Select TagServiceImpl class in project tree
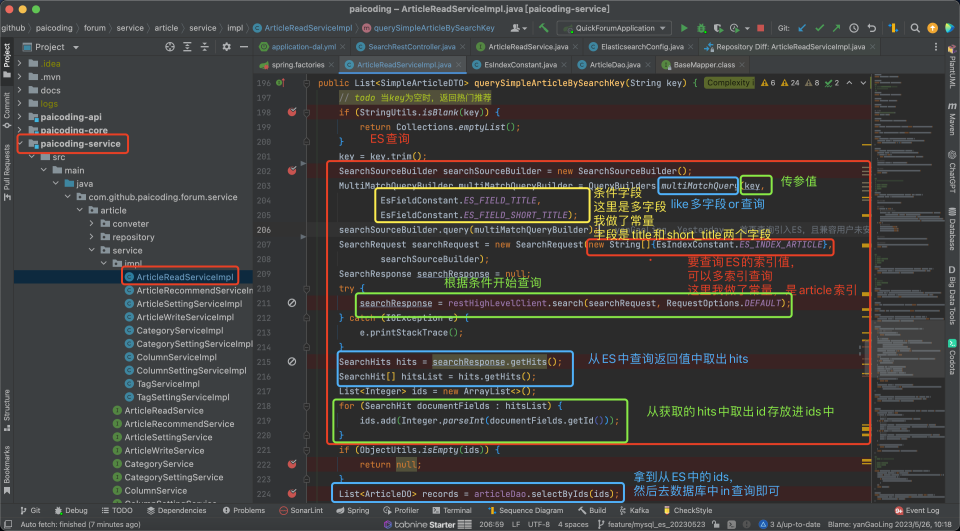The image size is (960, 531). click(x=168, y=384)
